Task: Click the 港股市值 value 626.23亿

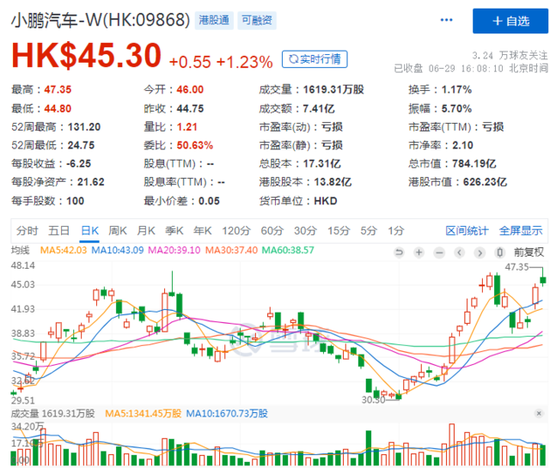Action: (485, 182)
